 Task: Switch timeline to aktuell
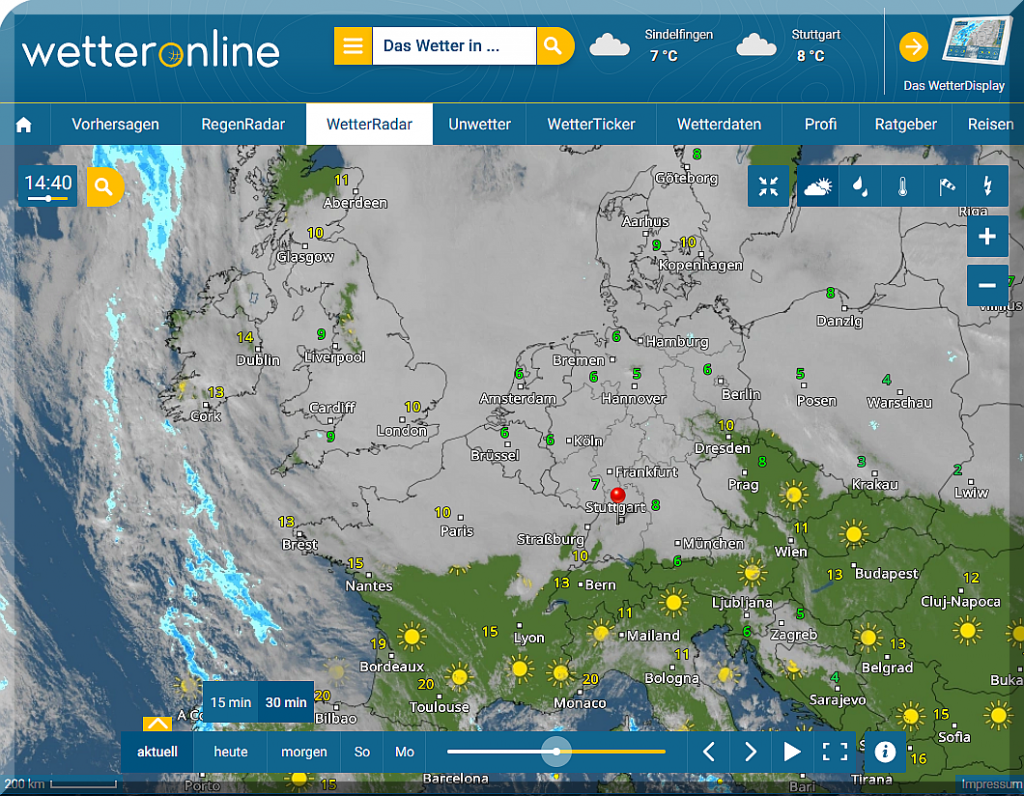[158, 752]
